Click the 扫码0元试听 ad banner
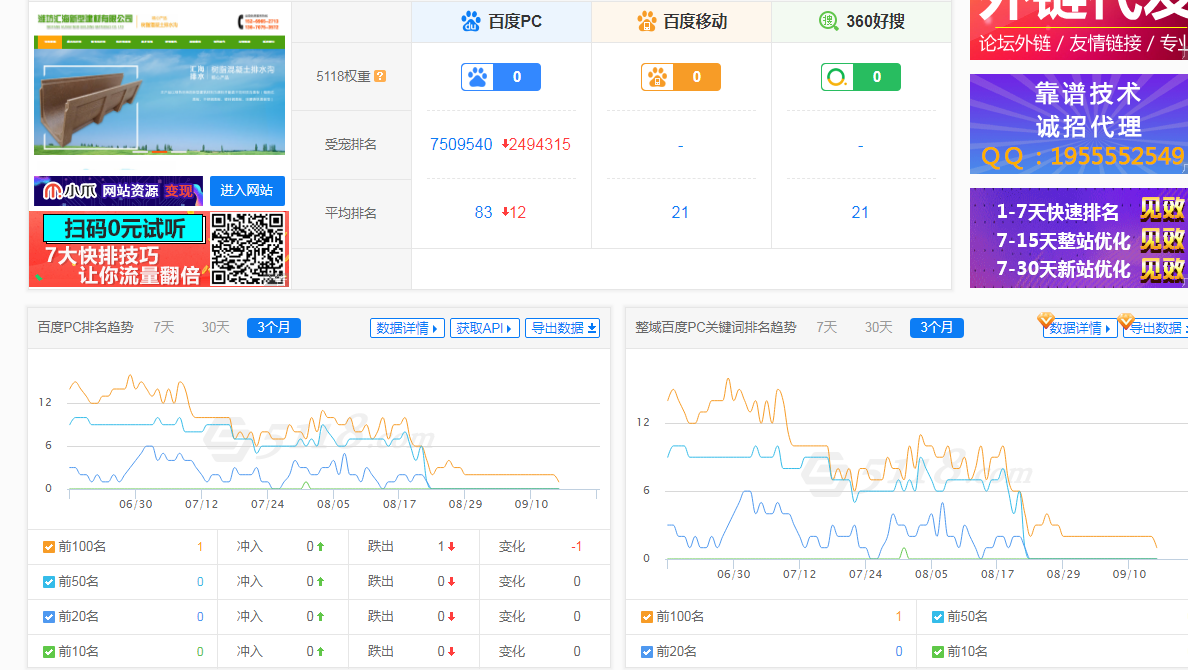 (x=159, y=249)
